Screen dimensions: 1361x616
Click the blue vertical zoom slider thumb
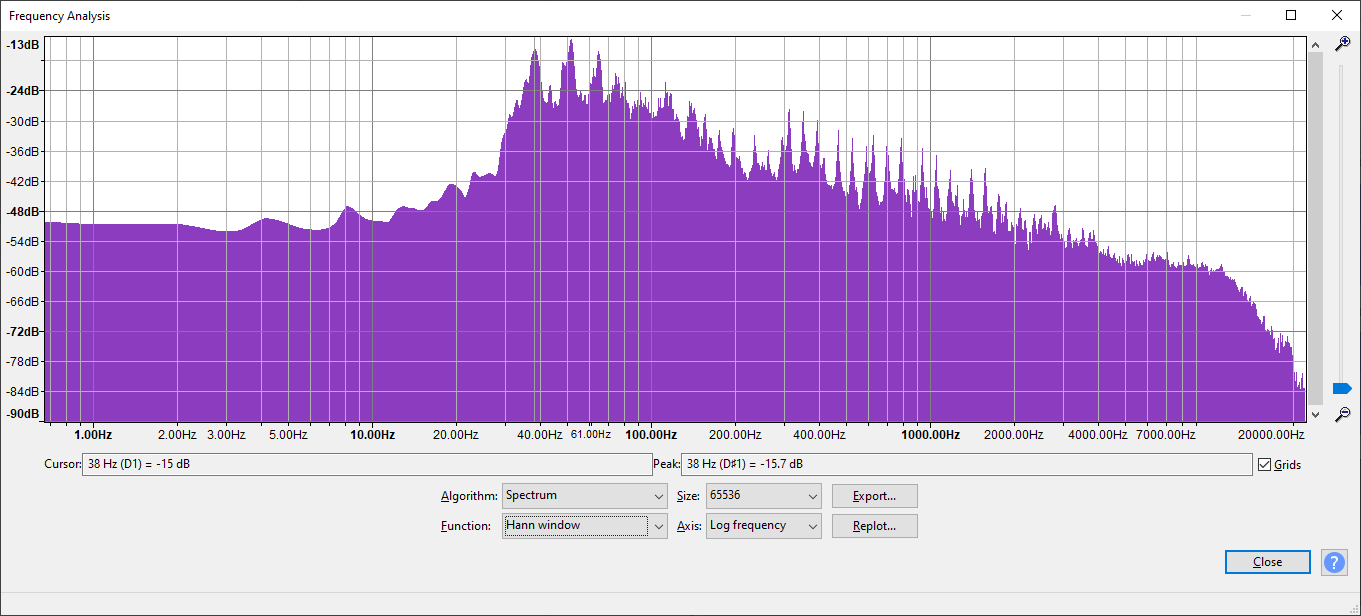tap(1342, 388)
